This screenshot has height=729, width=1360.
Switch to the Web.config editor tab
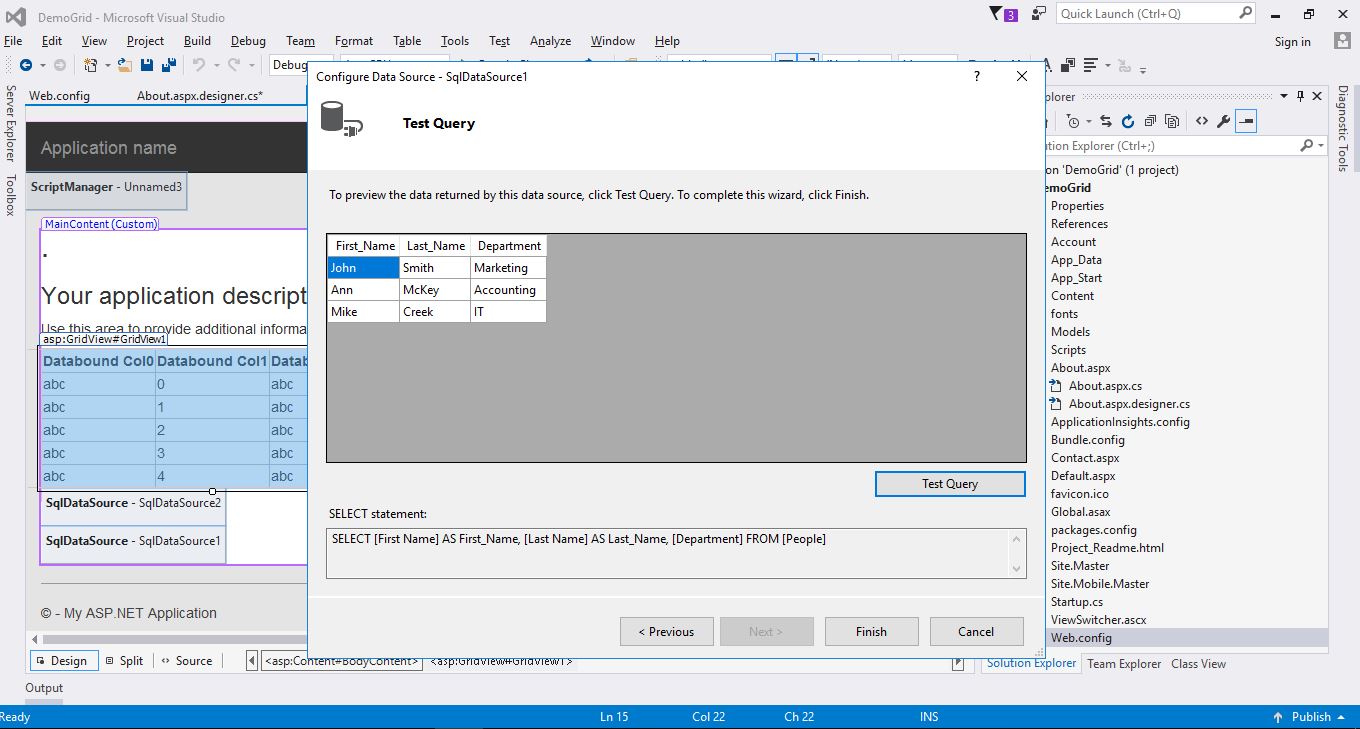point(59,96)
